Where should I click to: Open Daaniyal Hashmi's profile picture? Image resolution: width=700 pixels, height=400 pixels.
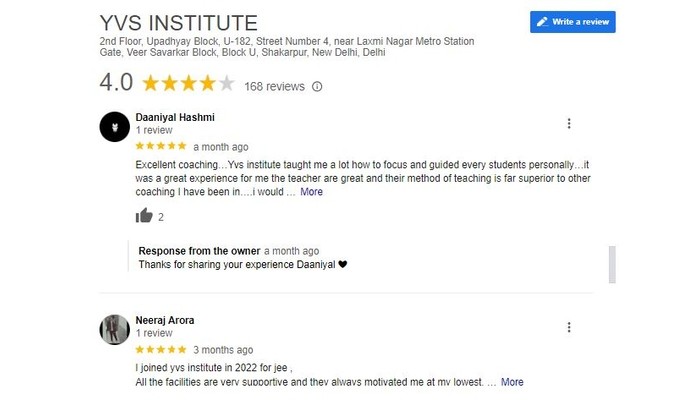coord(115,127)
